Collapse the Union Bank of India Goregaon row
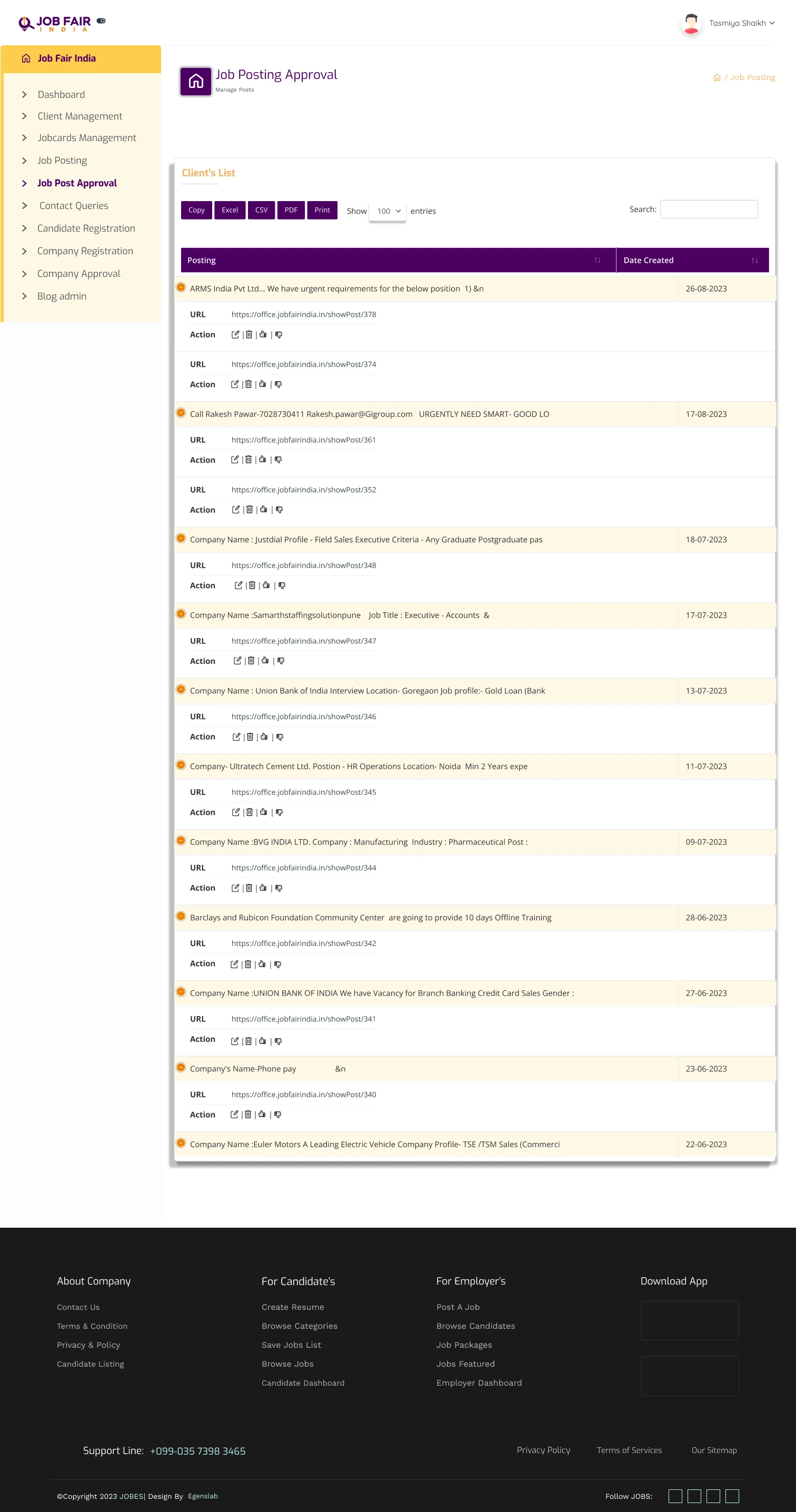Screen dimensions: 796x1512 [181, 690]
